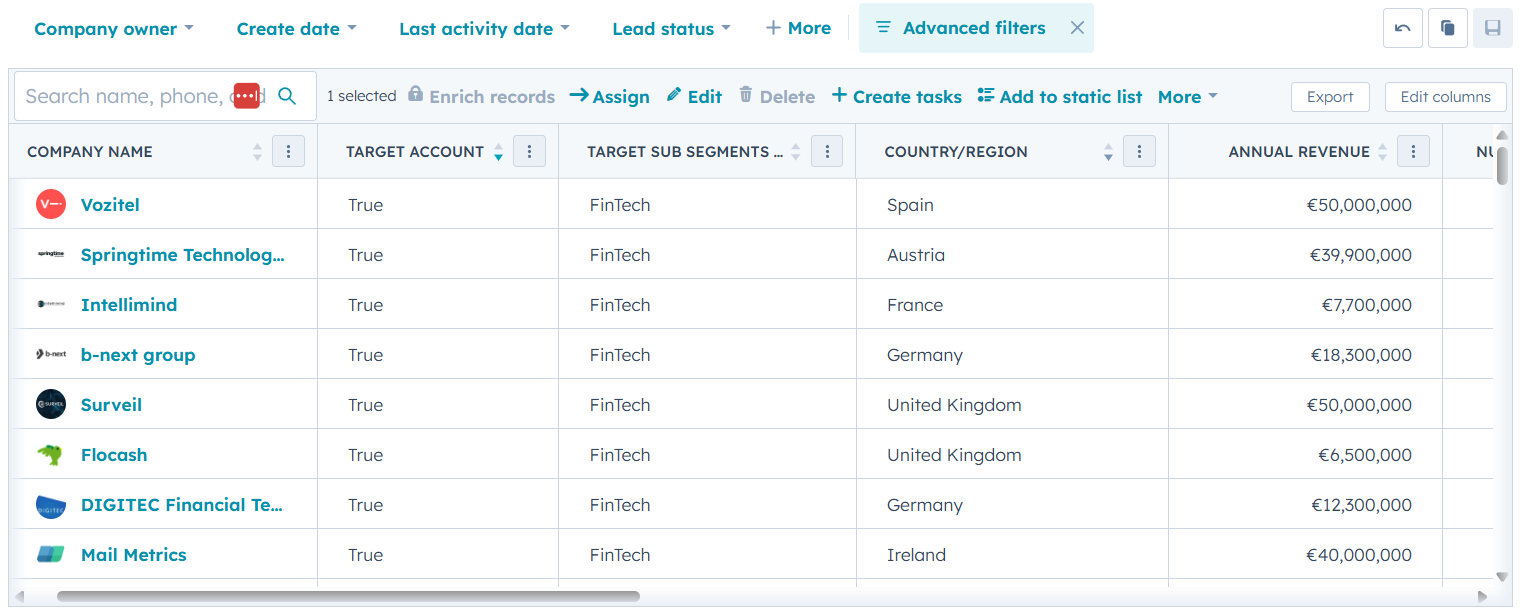Add more filters with + More
This screenshot has height=610, width=1533.
(798, 28)
